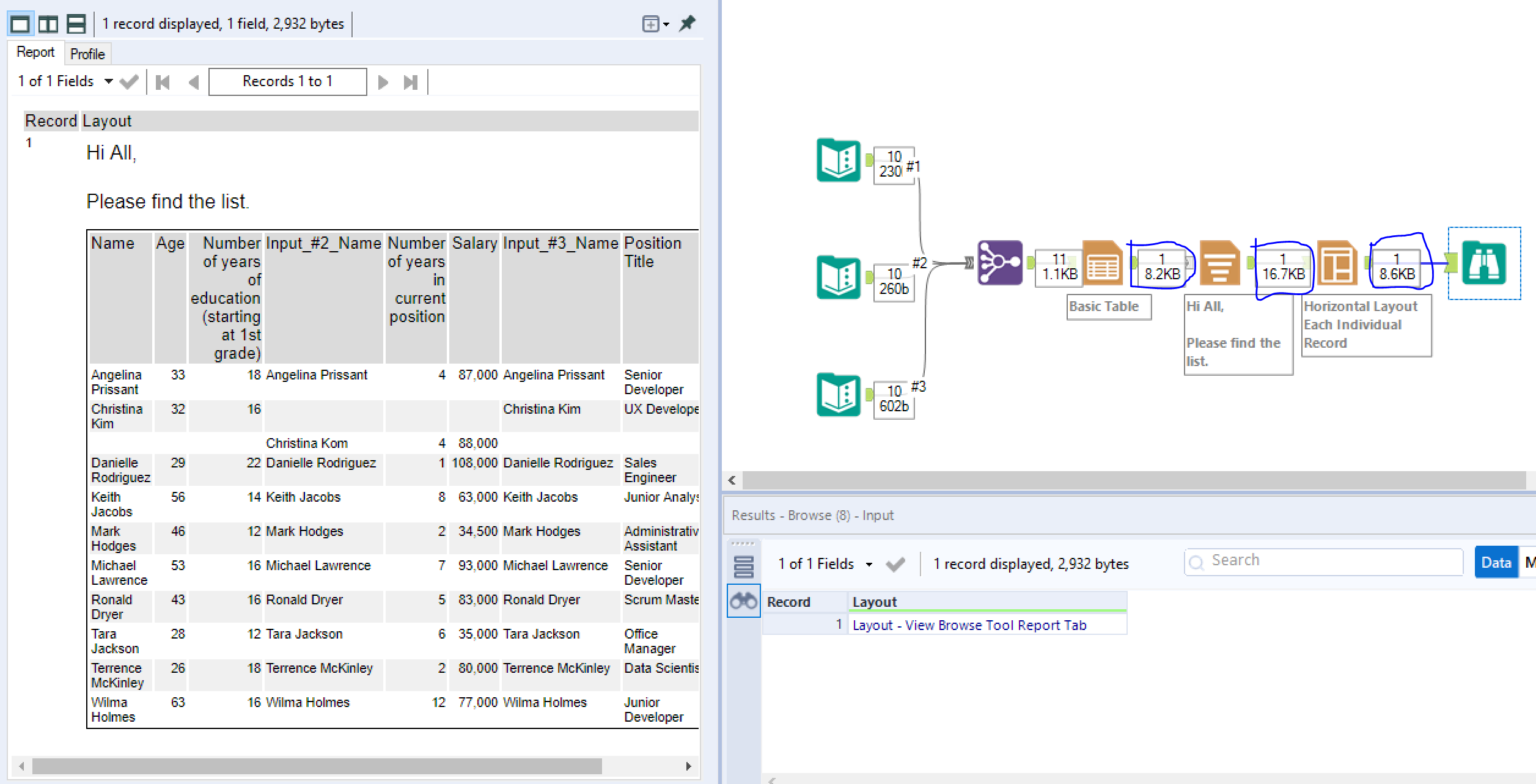Select the Input Data tool labeled #1
This screenshot has width=1536, height=784.
click(837, 160)
